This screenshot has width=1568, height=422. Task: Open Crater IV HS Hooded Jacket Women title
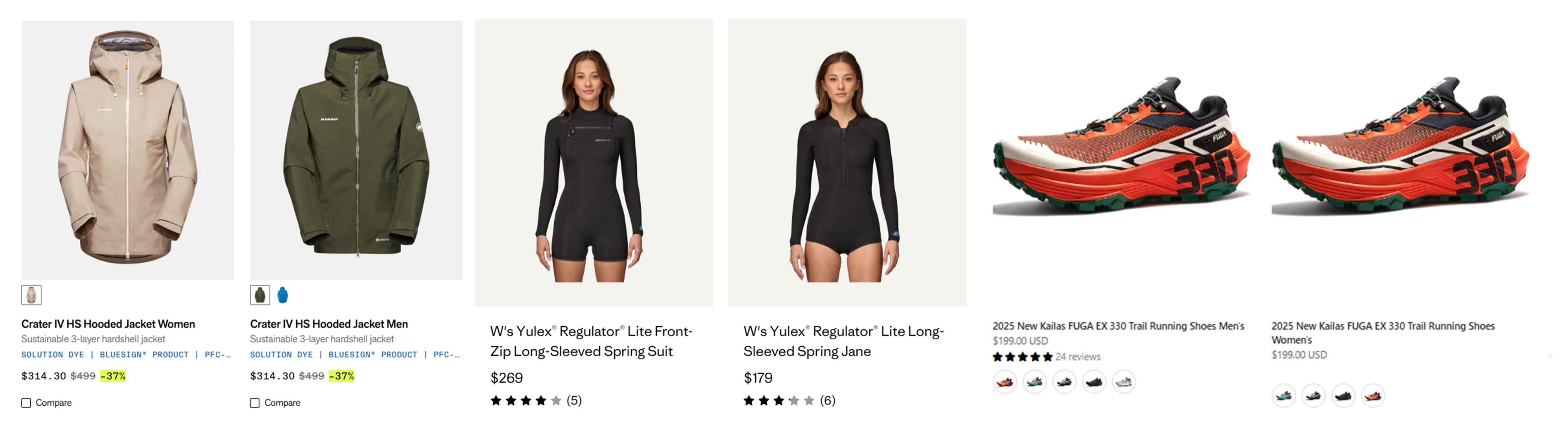(108, 324)
